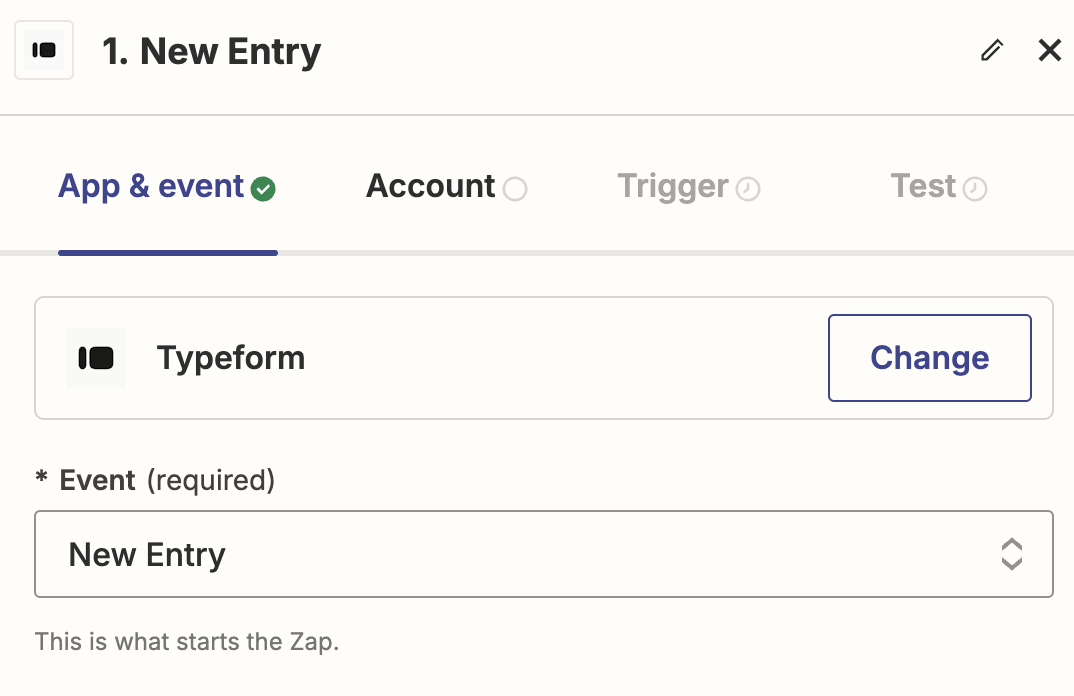Viewport: 1074px width, 696px height.
Task: Click the Event (required) field label
Action: [x=155, y=480]
